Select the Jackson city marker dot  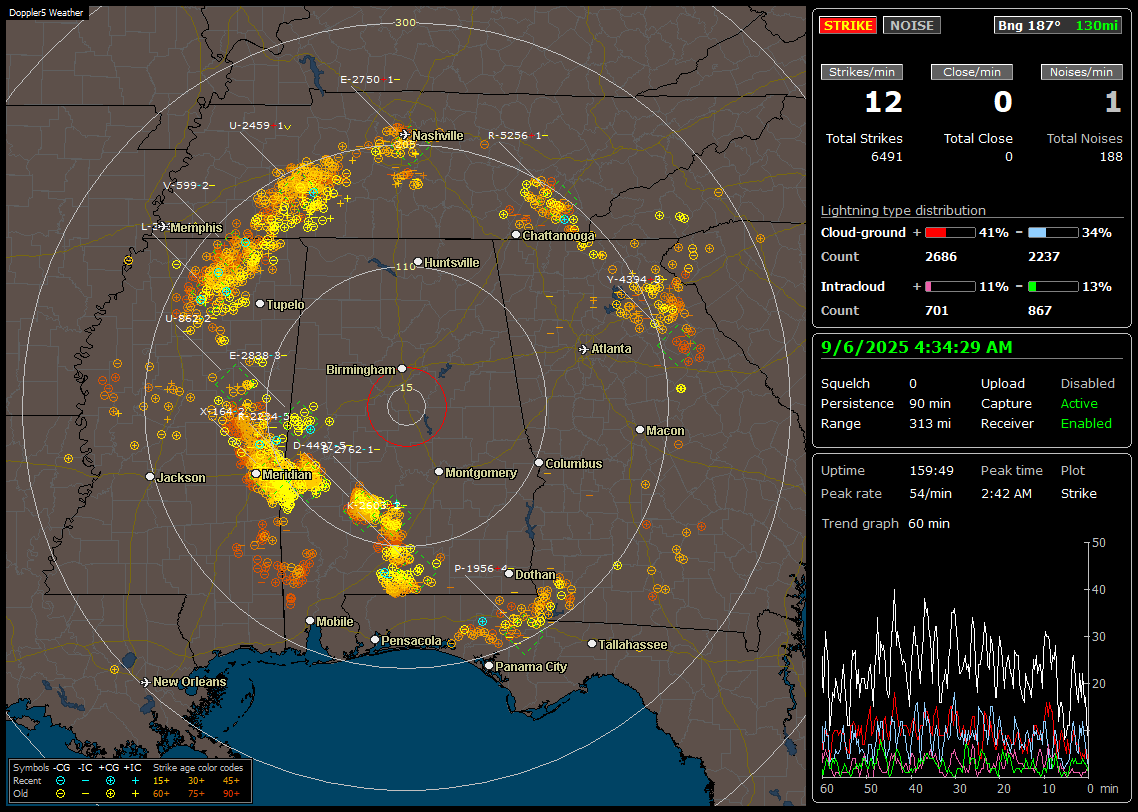pos(150,477)
